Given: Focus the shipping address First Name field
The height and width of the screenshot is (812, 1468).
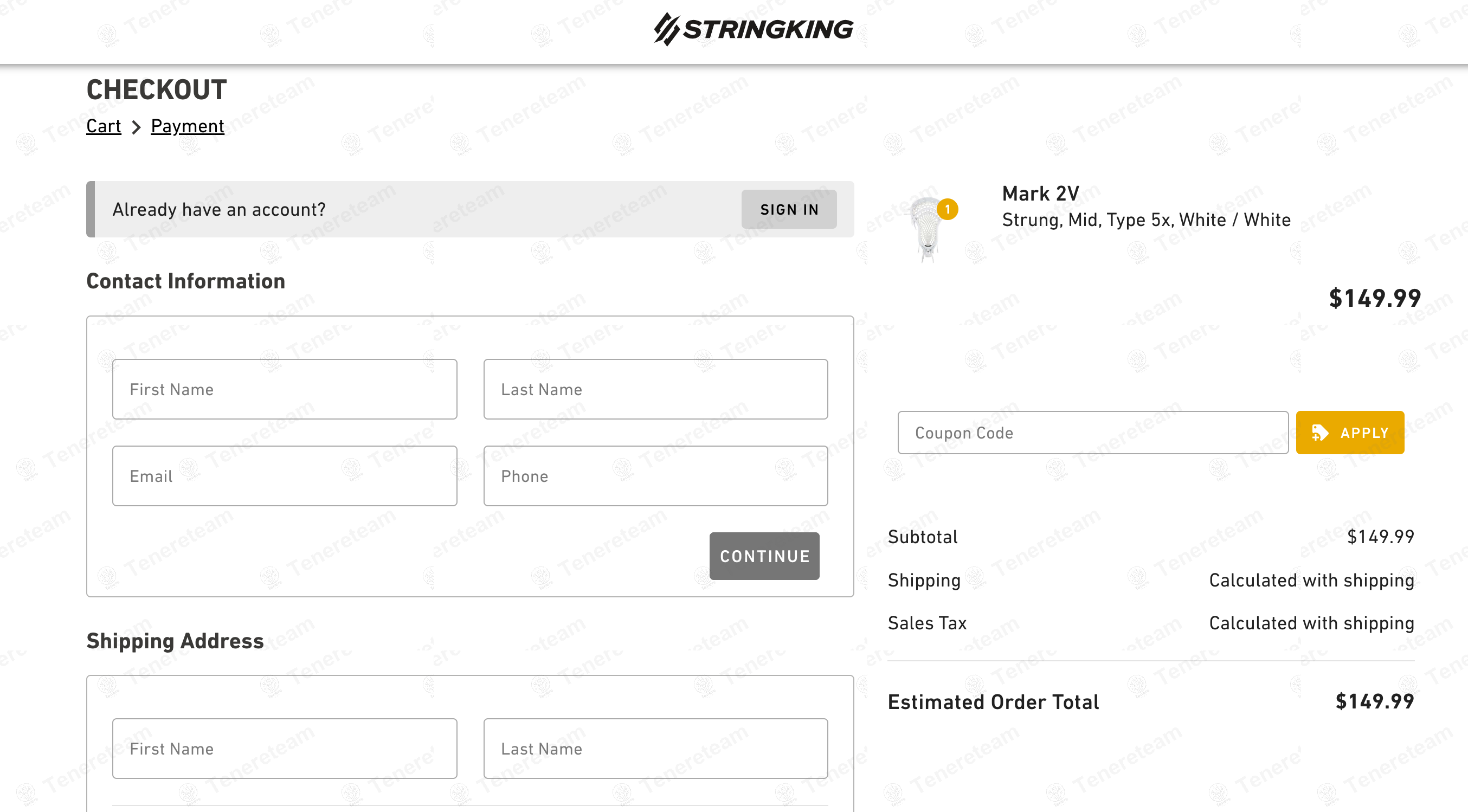Looking at the screenshot, I should click(x=285, y=748).
